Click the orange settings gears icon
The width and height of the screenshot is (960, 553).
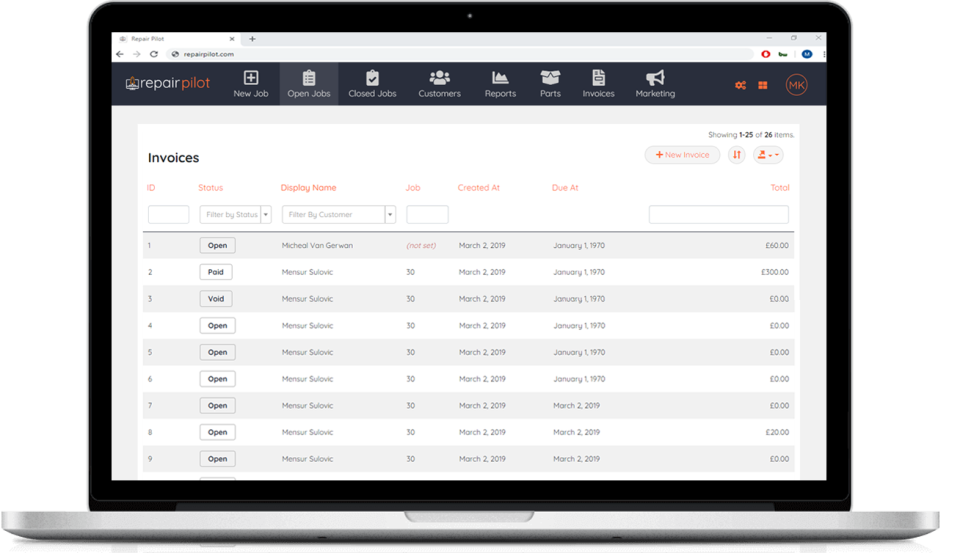click(x=740, y=85)
